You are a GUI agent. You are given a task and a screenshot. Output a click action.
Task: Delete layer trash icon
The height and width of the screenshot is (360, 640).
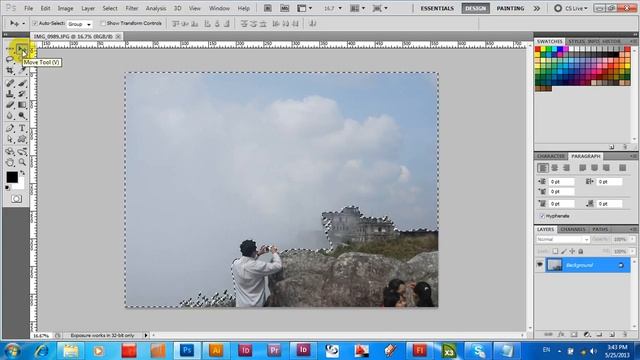click(624, 334)
